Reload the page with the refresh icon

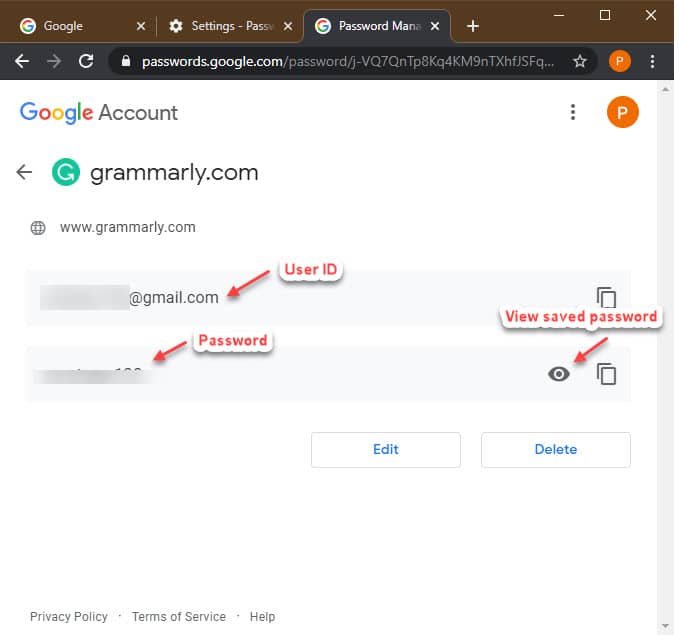(x=86, y=61)
